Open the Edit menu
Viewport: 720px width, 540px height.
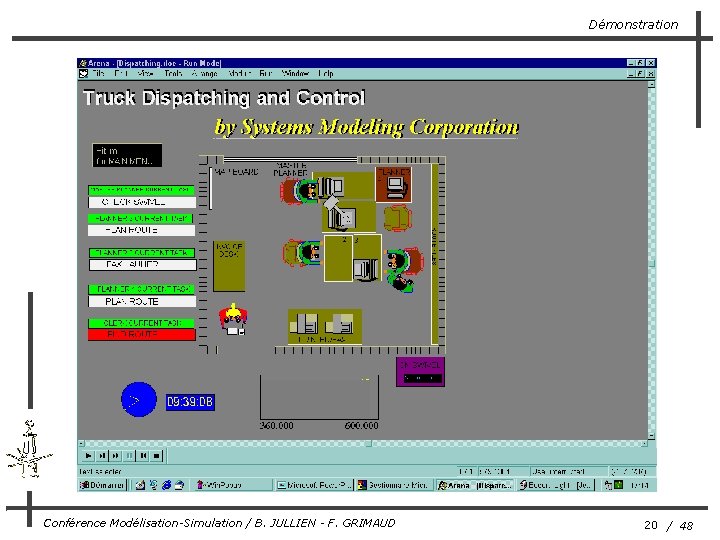[121, 73]
